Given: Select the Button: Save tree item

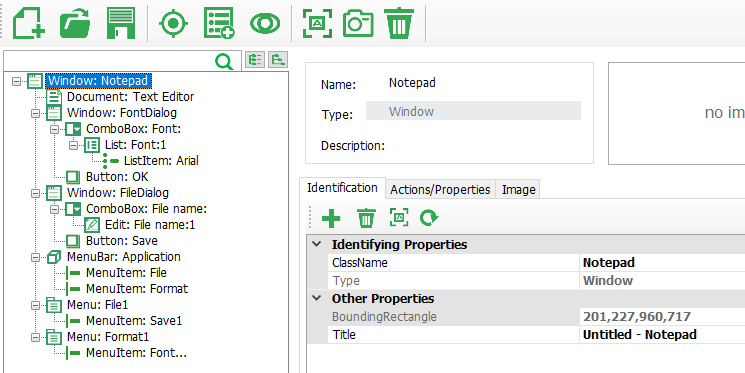Looking at the screenshot, I should click(122, 241).
